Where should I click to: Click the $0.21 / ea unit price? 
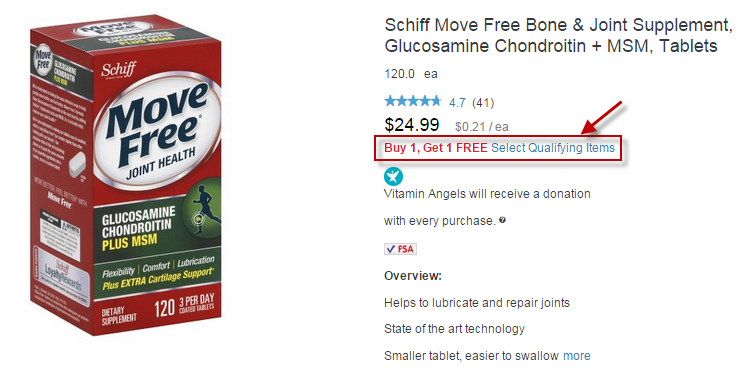point(482,127)
